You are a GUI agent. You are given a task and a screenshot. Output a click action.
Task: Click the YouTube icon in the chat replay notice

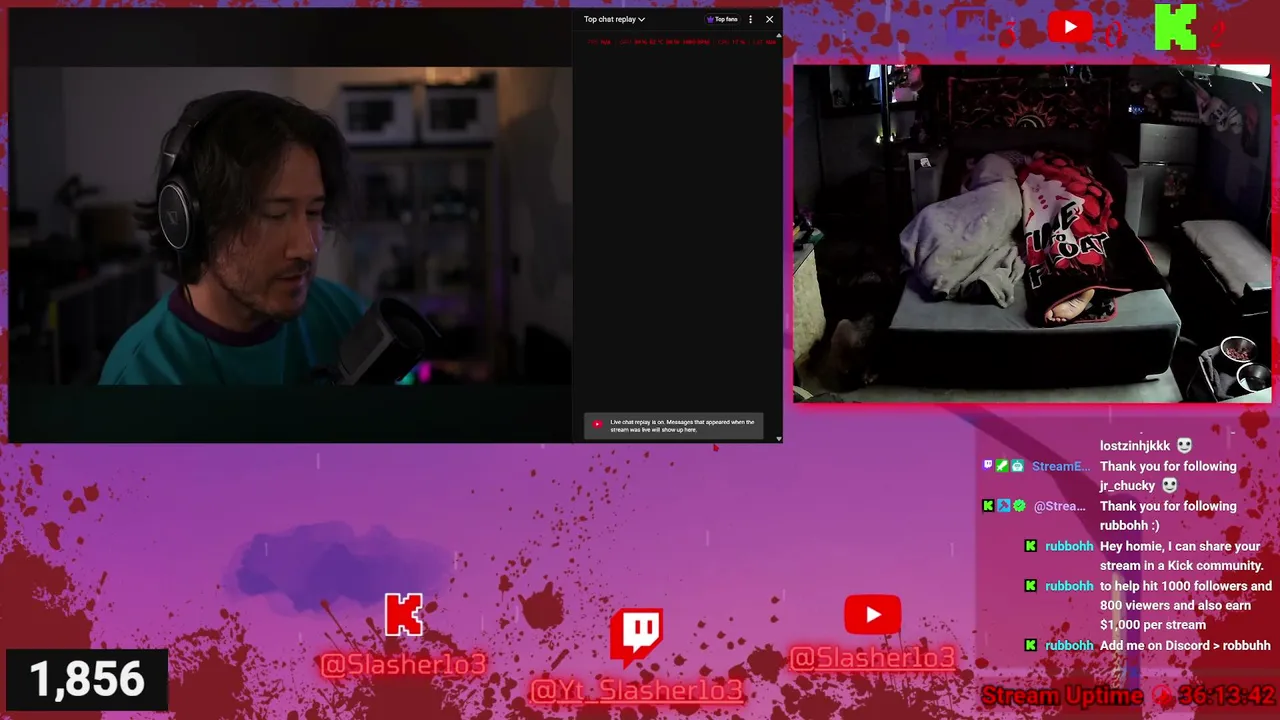tap(597, 424)
